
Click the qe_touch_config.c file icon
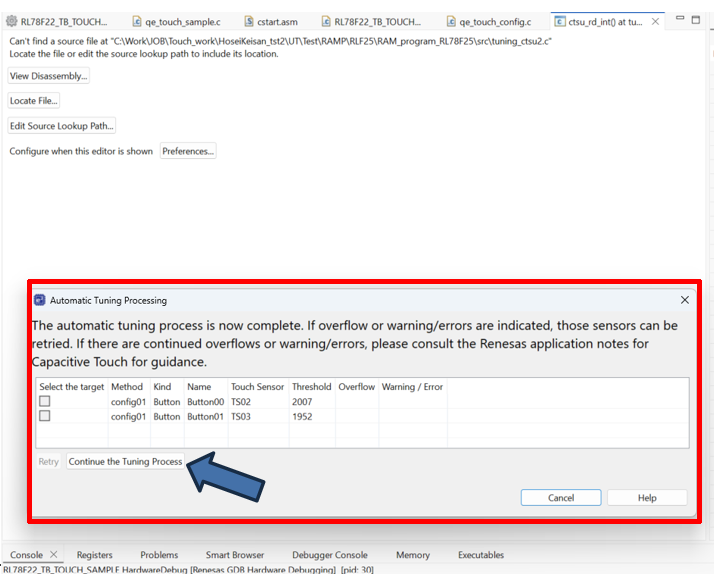click(451, 21)
